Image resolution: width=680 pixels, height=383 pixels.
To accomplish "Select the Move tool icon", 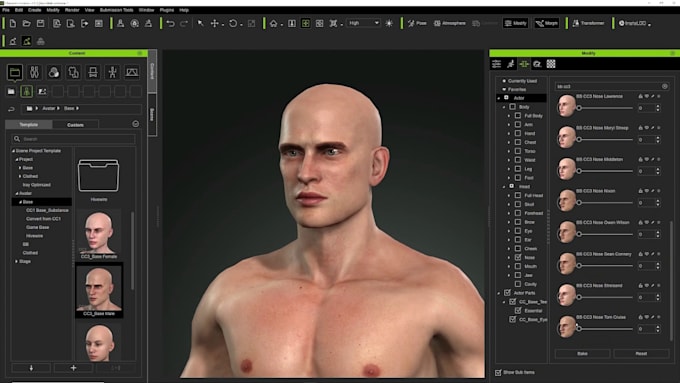I will (x=215, y=23).
